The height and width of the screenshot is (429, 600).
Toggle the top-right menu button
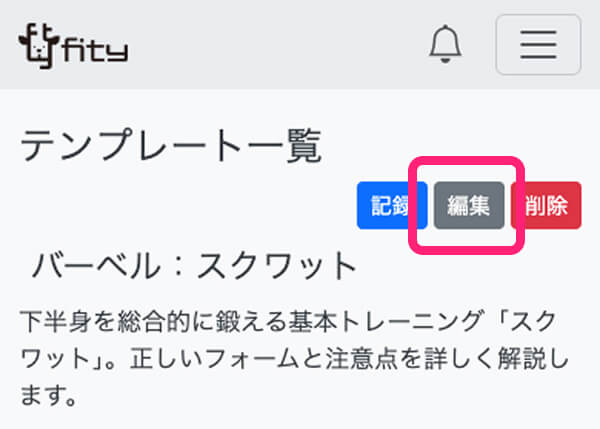click(538, 44)
